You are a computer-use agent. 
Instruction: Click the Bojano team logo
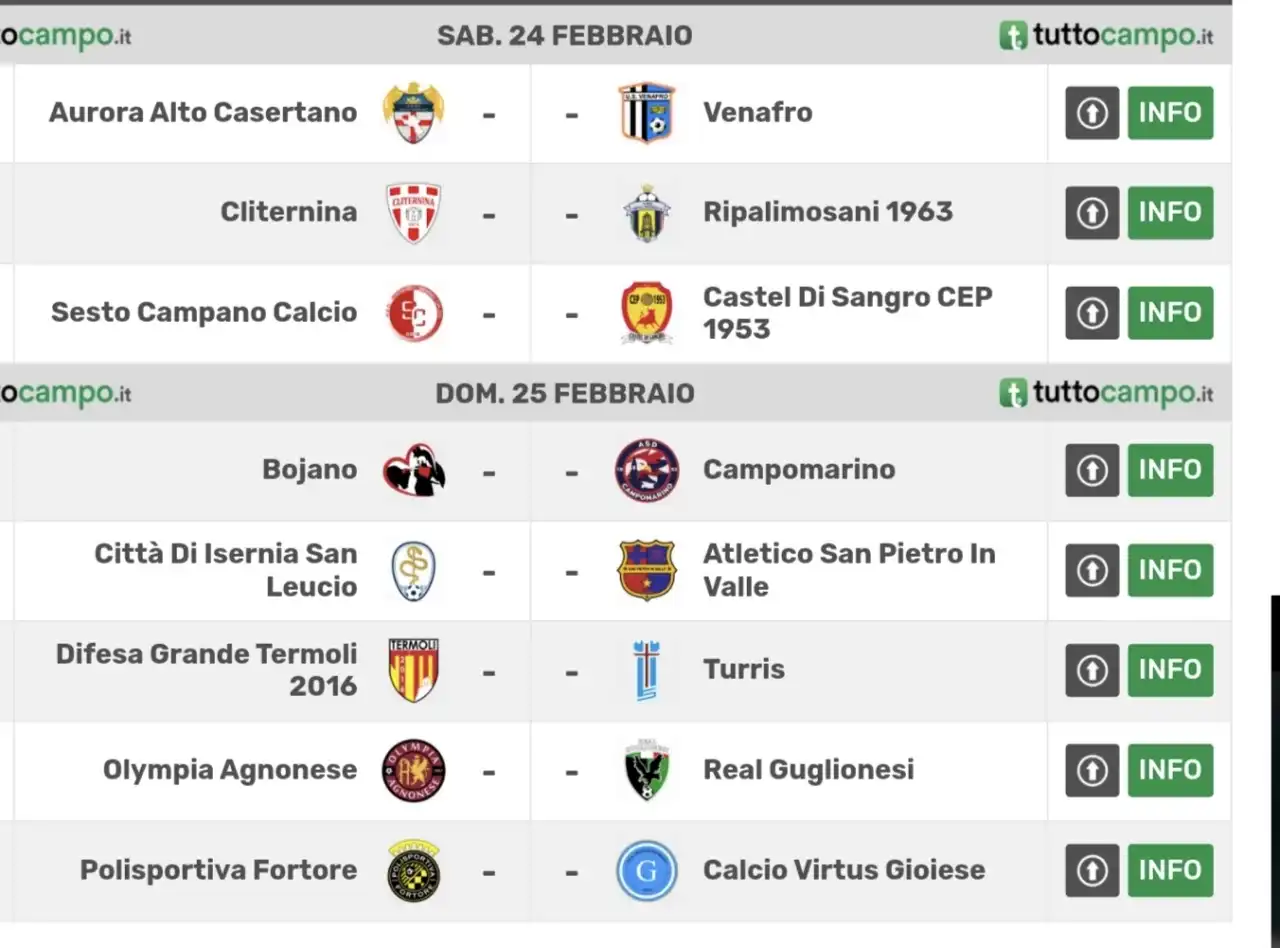point(414,470)
